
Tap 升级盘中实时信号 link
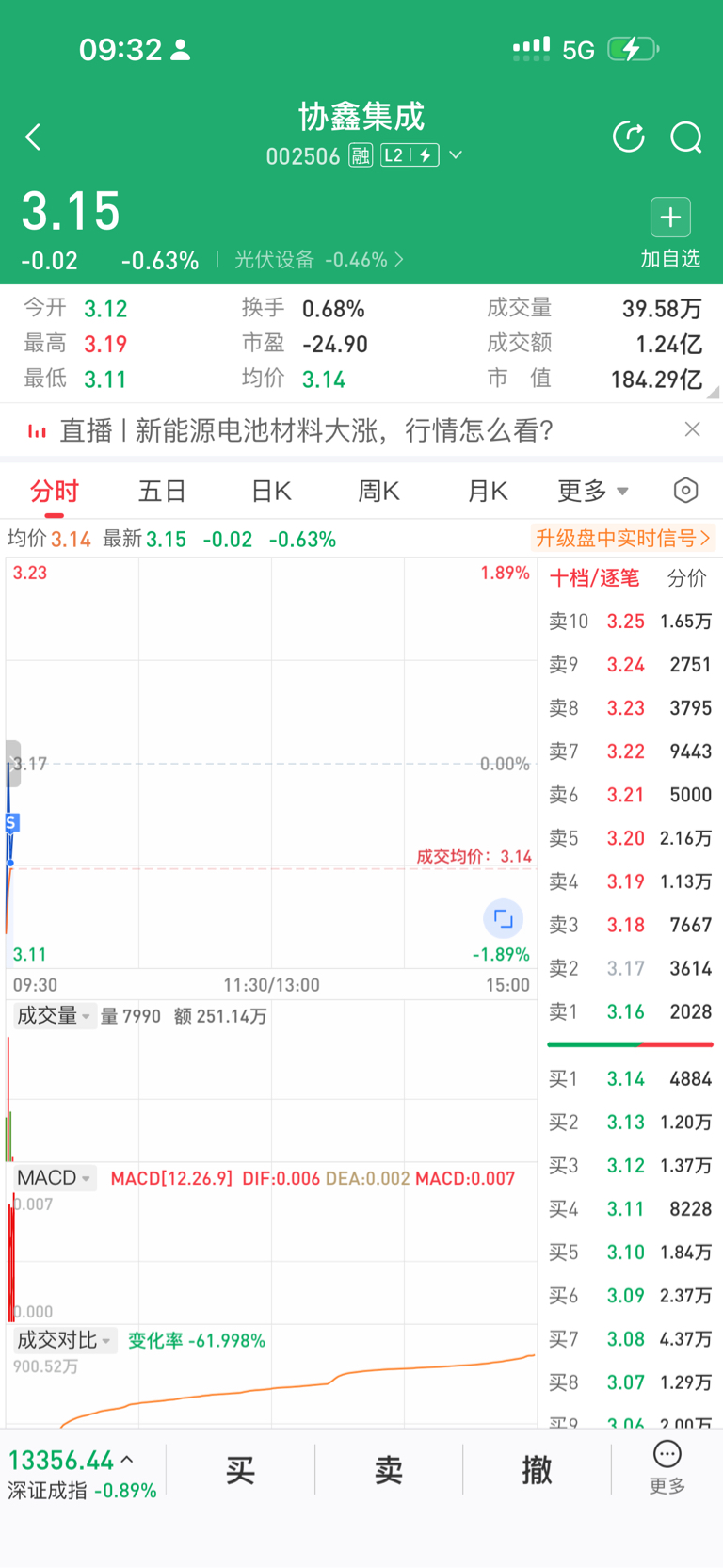coord(623,538)
